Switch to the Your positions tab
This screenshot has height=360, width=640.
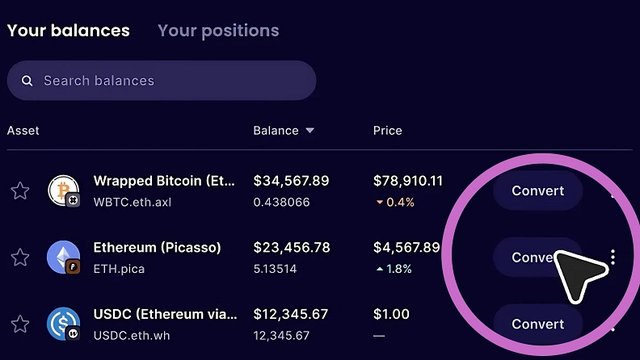[218, 31]
